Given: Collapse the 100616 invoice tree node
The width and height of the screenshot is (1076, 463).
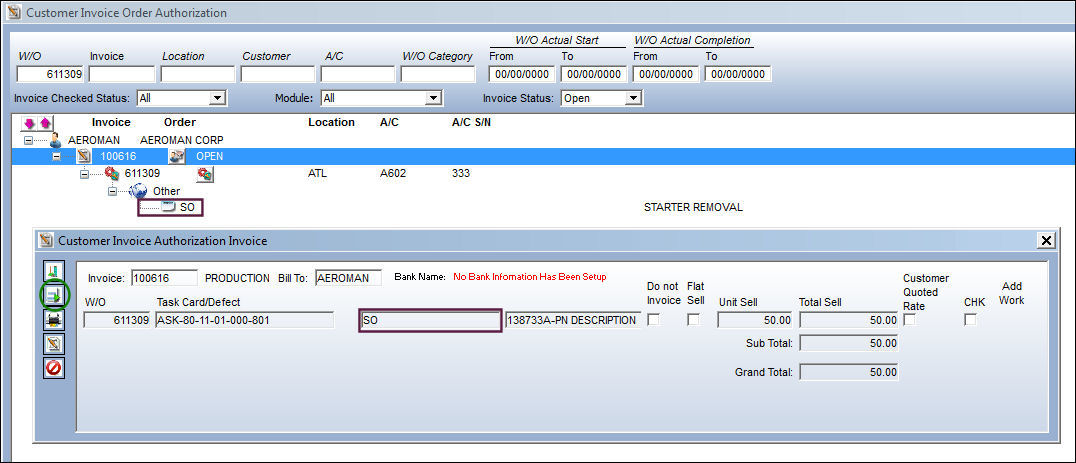Looking at the screenshot, I should (57, 156).
